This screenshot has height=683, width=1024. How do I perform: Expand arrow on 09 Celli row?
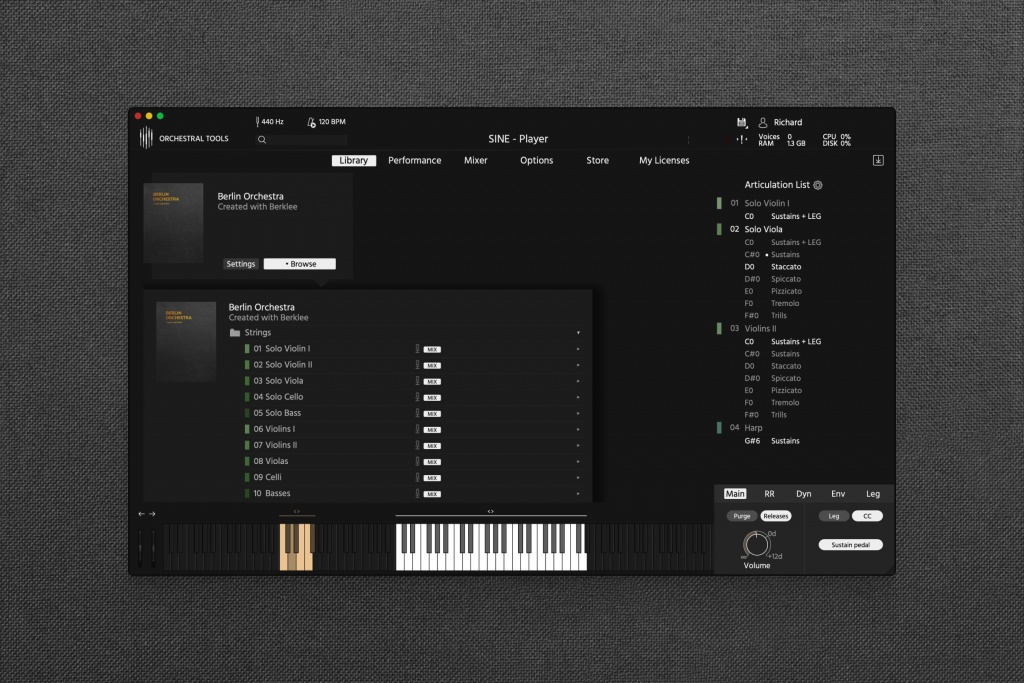point(578,477)
